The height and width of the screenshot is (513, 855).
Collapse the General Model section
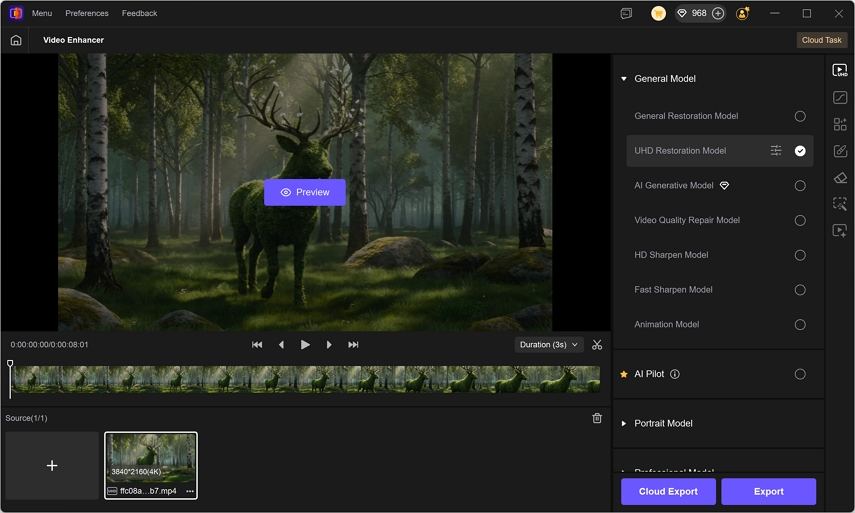coord(624,79)
